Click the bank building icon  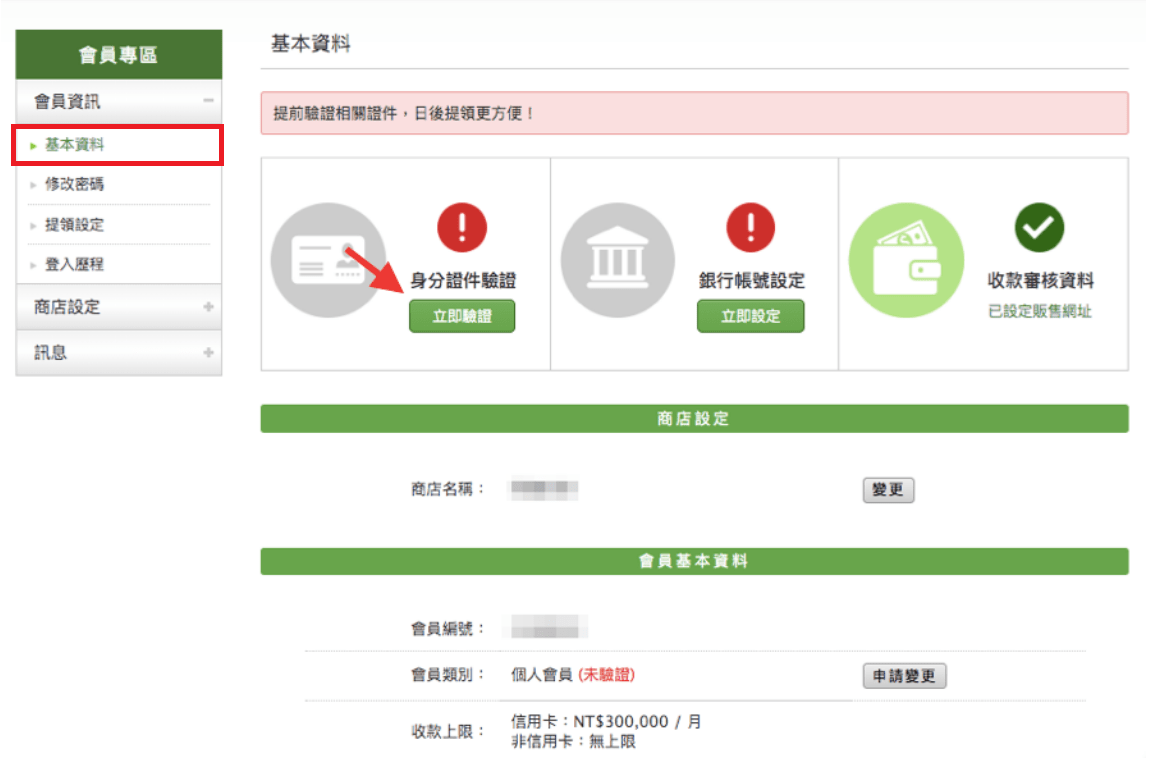click(x=617, y=261)
